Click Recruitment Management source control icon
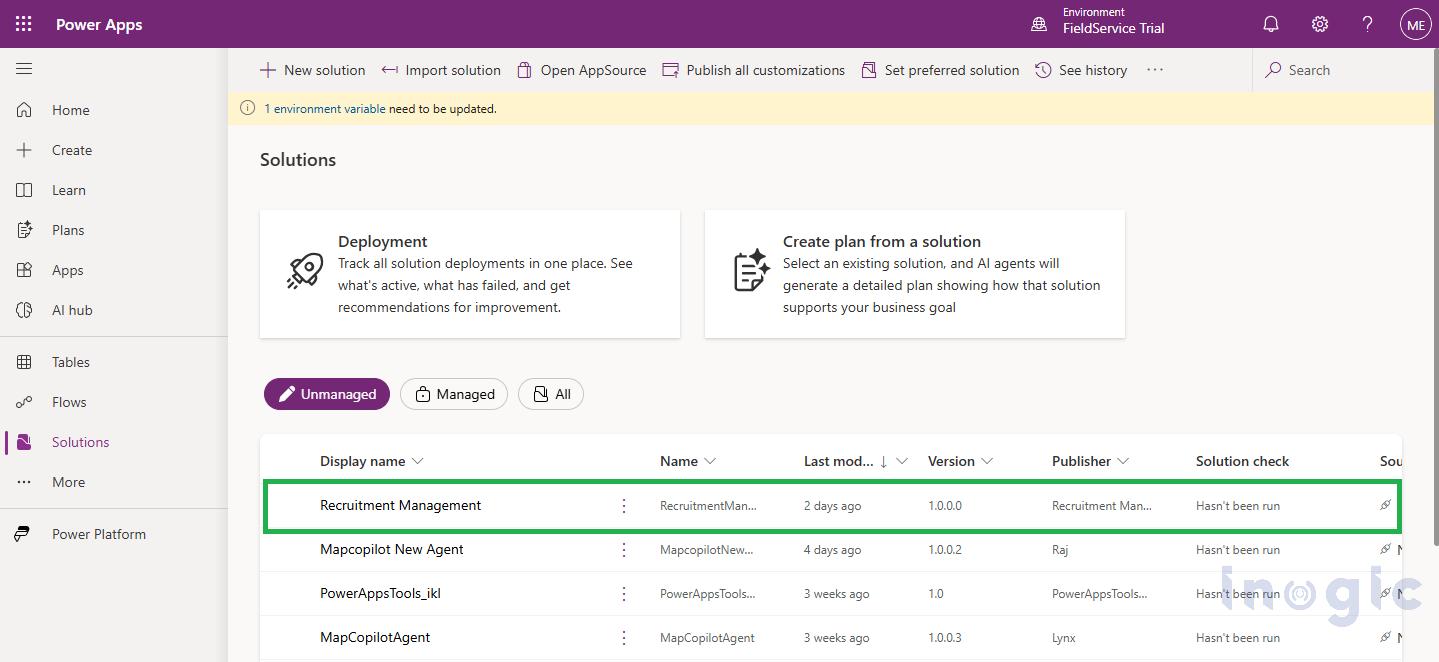The width and height of the screenshot is (1439, 662). point(1385,505)
